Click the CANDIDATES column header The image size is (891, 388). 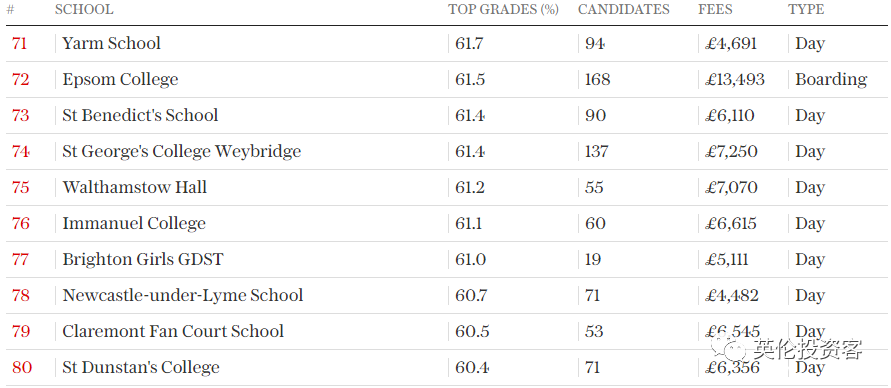[624, 10]
